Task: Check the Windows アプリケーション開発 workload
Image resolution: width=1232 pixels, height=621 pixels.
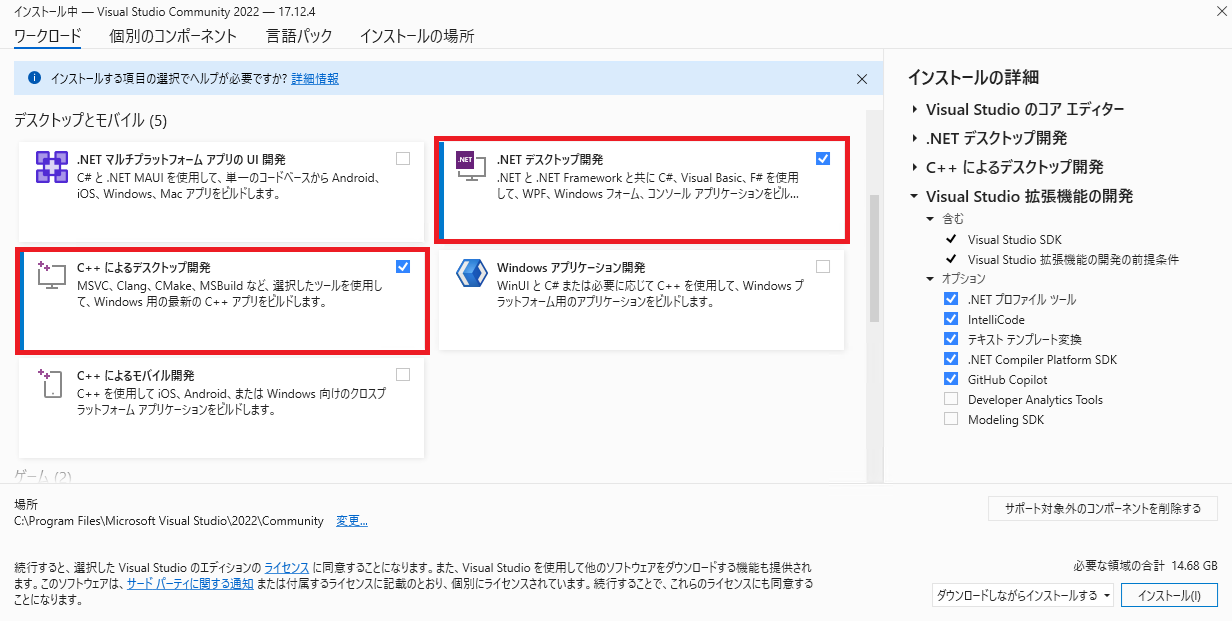Action: pos(822,267)
